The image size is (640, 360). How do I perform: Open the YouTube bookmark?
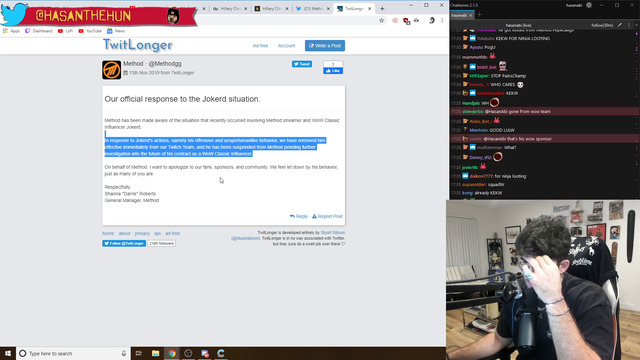(90, 31)
